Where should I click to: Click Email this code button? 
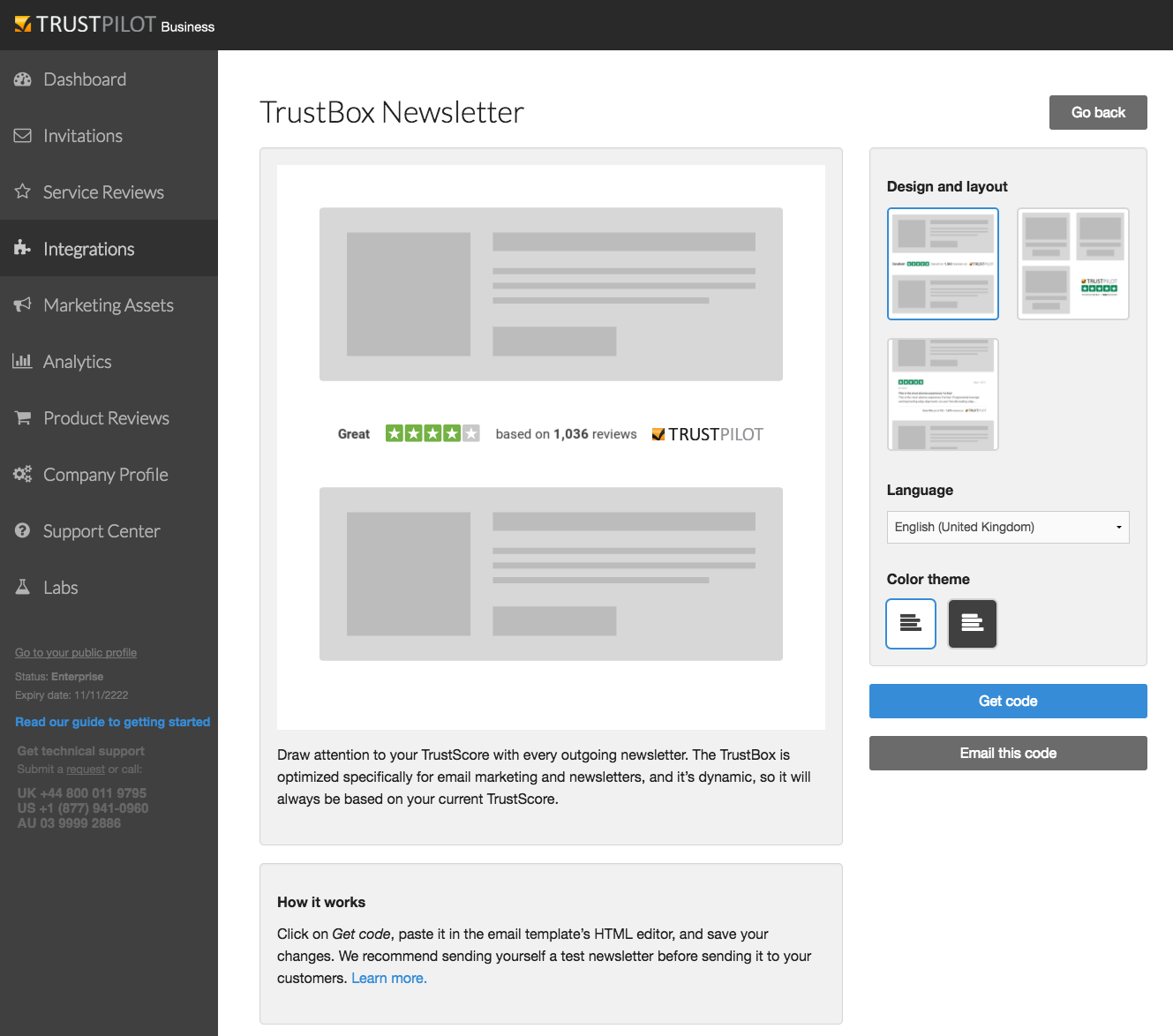click(x=1008, y=753)
